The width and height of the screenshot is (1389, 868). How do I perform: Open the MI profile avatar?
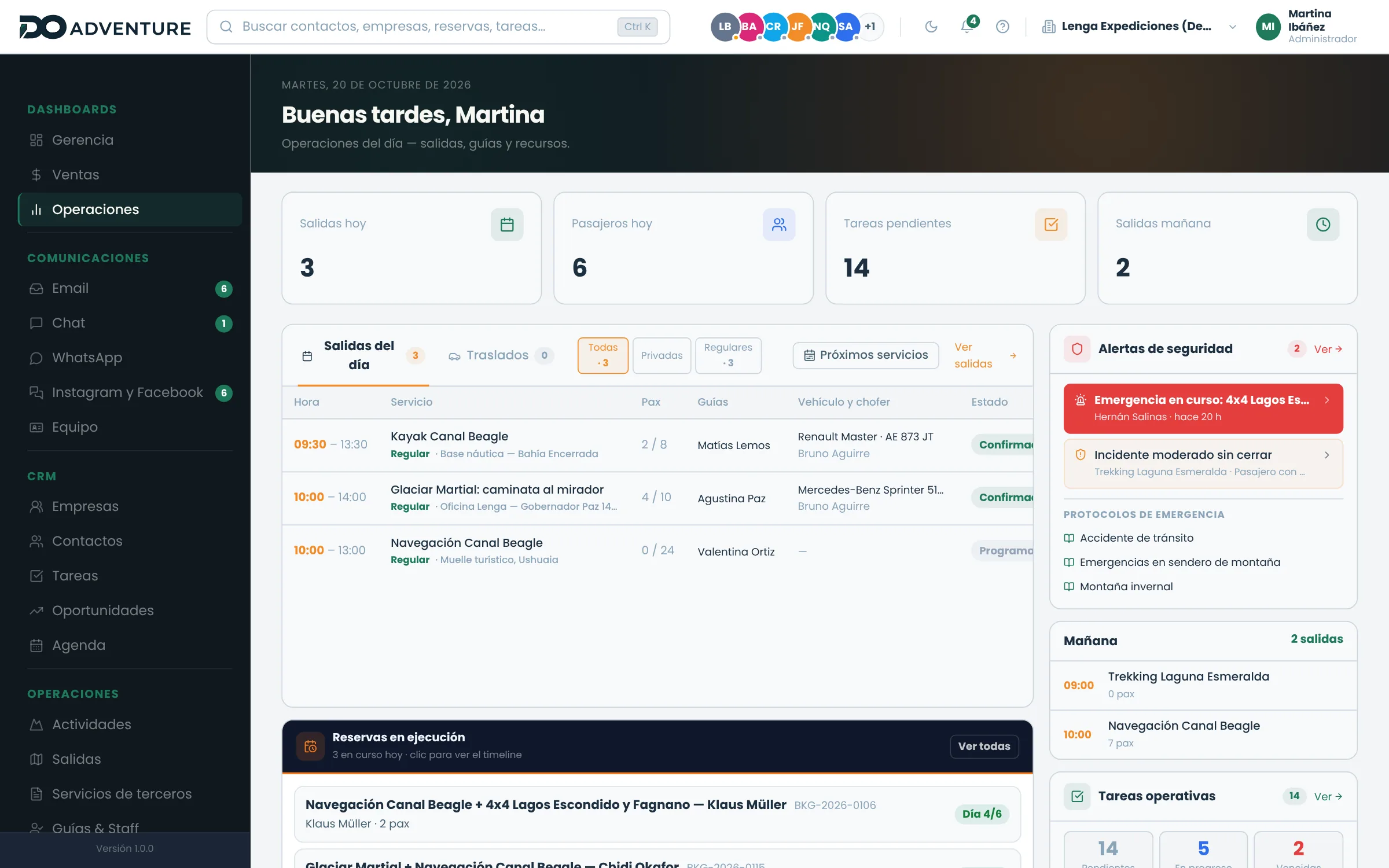(1268, 27)
